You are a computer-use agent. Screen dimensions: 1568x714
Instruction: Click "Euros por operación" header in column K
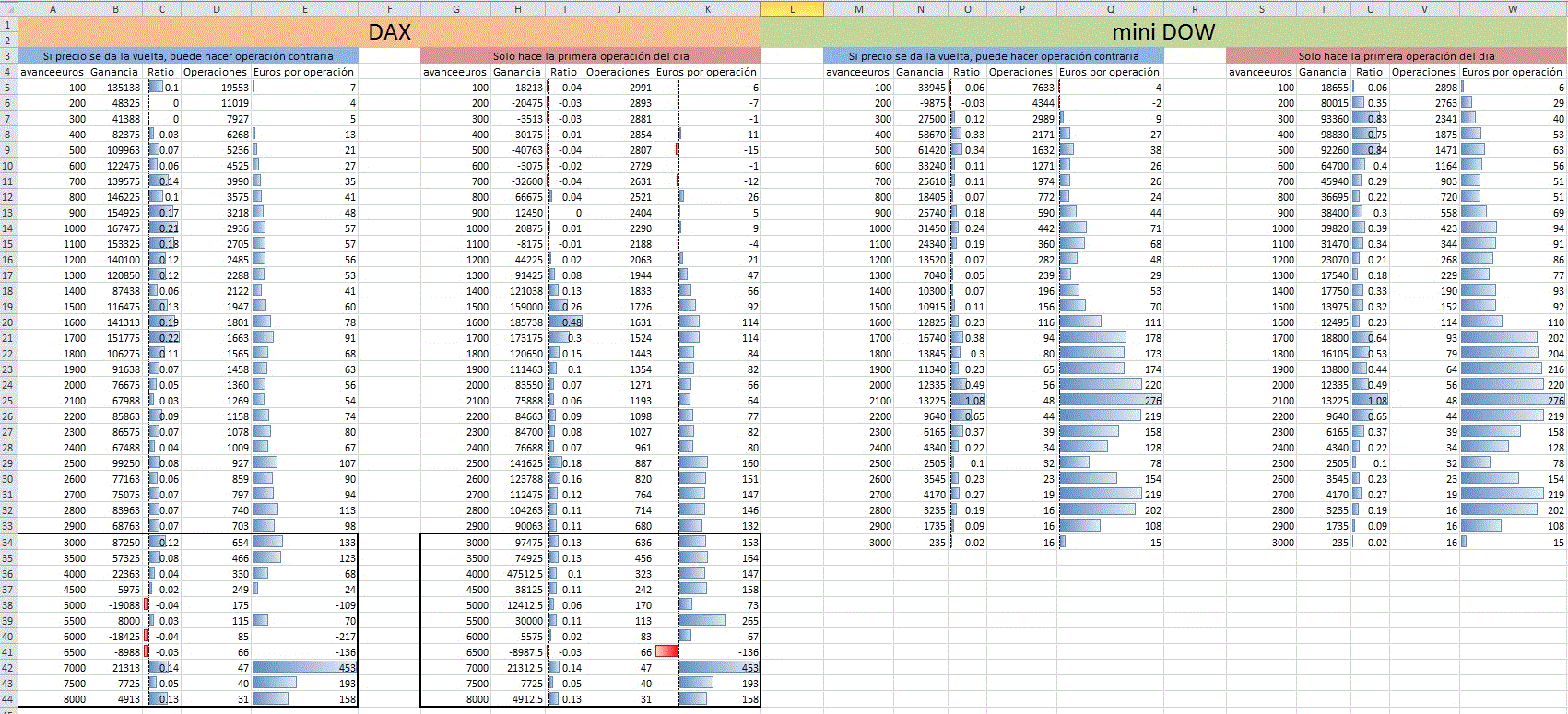707,72
